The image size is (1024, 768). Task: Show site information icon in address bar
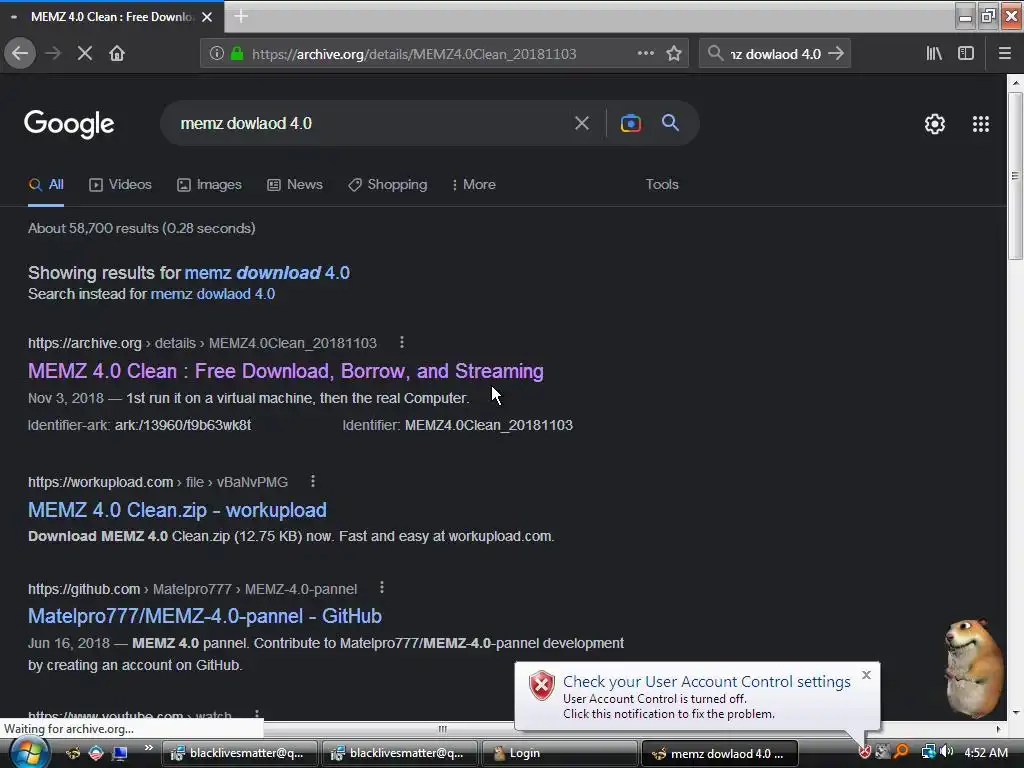pyautogui.click(x=216, y=54)
